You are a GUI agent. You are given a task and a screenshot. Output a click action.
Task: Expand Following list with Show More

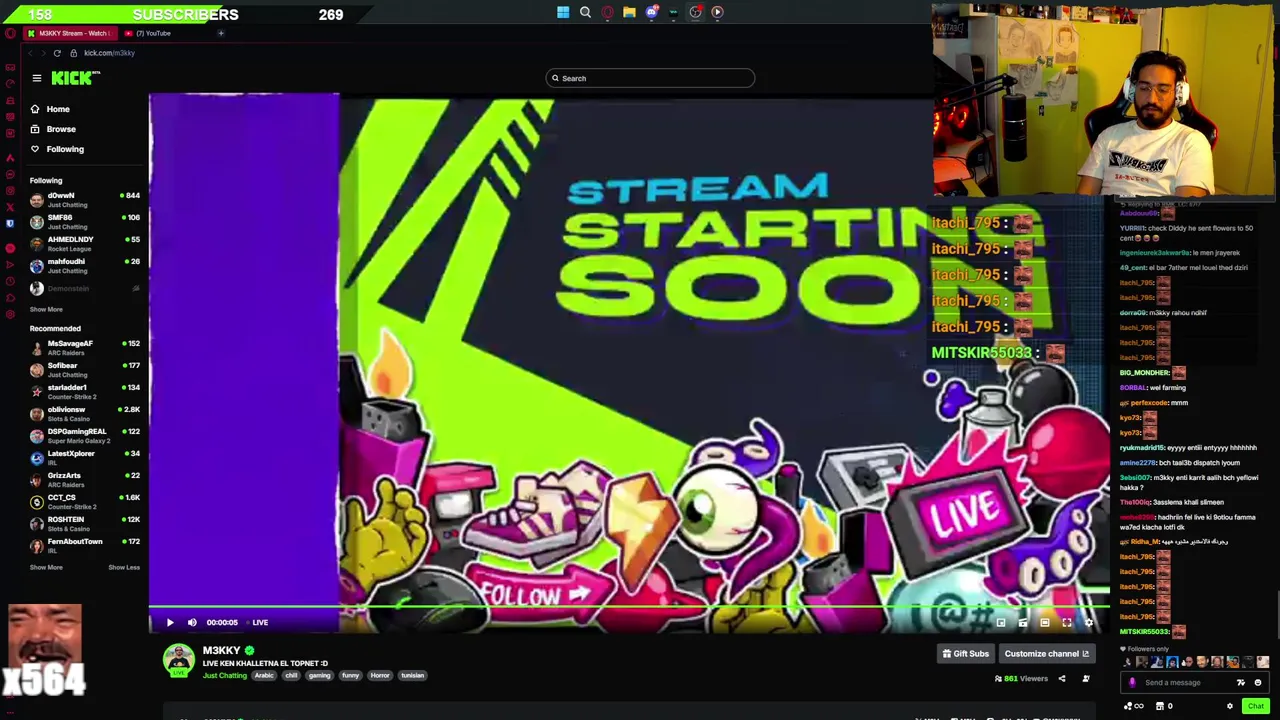pyautogui.click(x=46, y=309)
